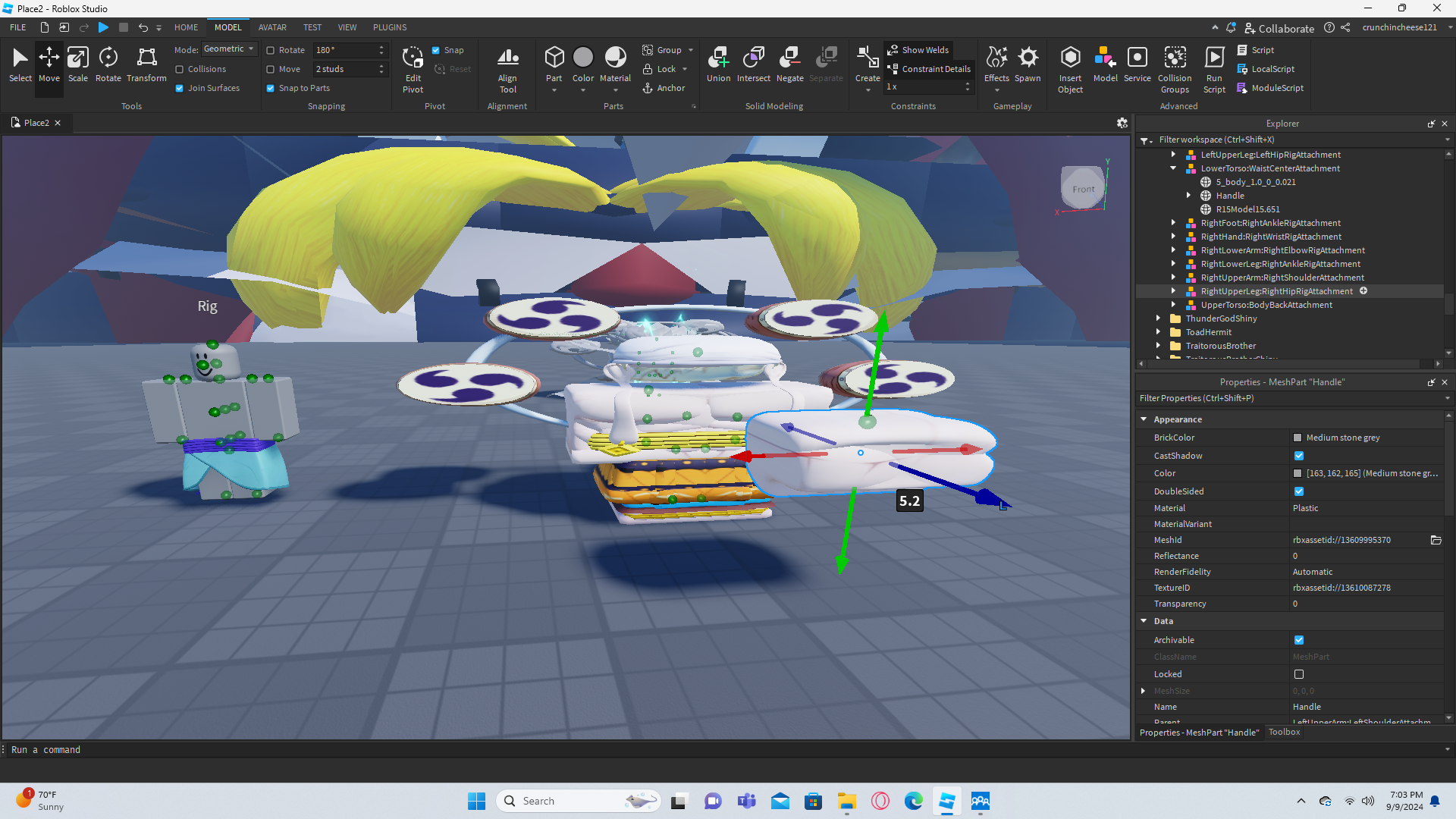This screenshot has height=819, width=1456.
Task: Switch to the AVATAR ribbon tab
Action: 272,27
